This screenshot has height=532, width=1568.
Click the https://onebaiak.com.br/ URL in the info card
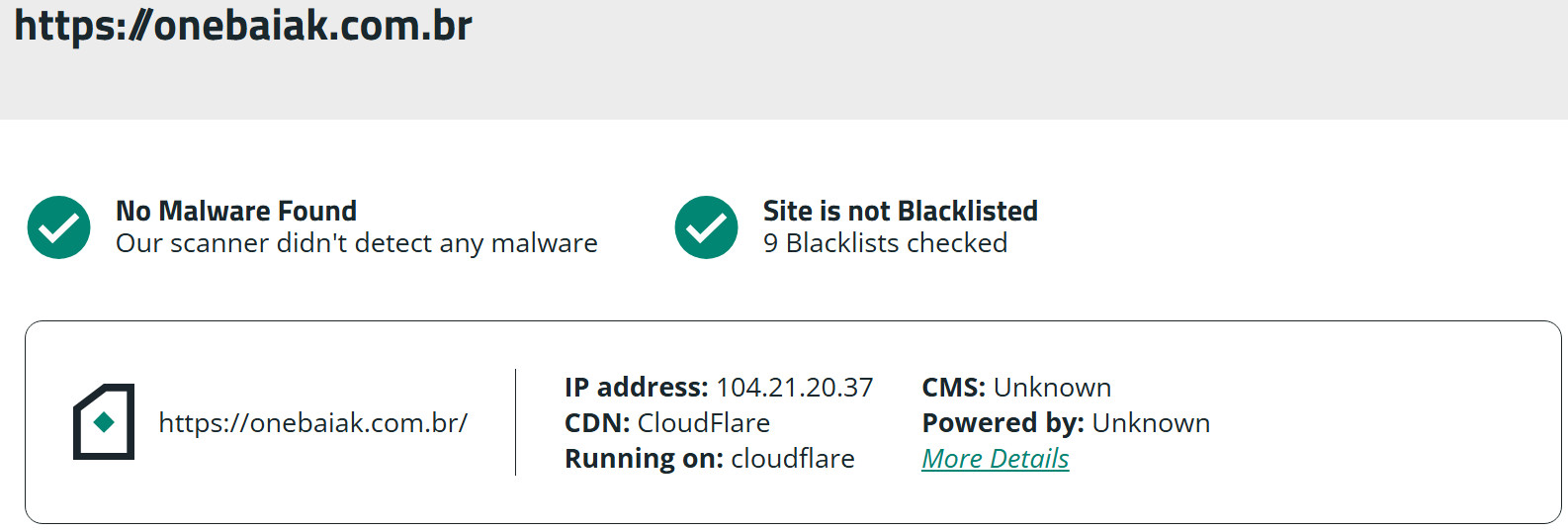312,423
